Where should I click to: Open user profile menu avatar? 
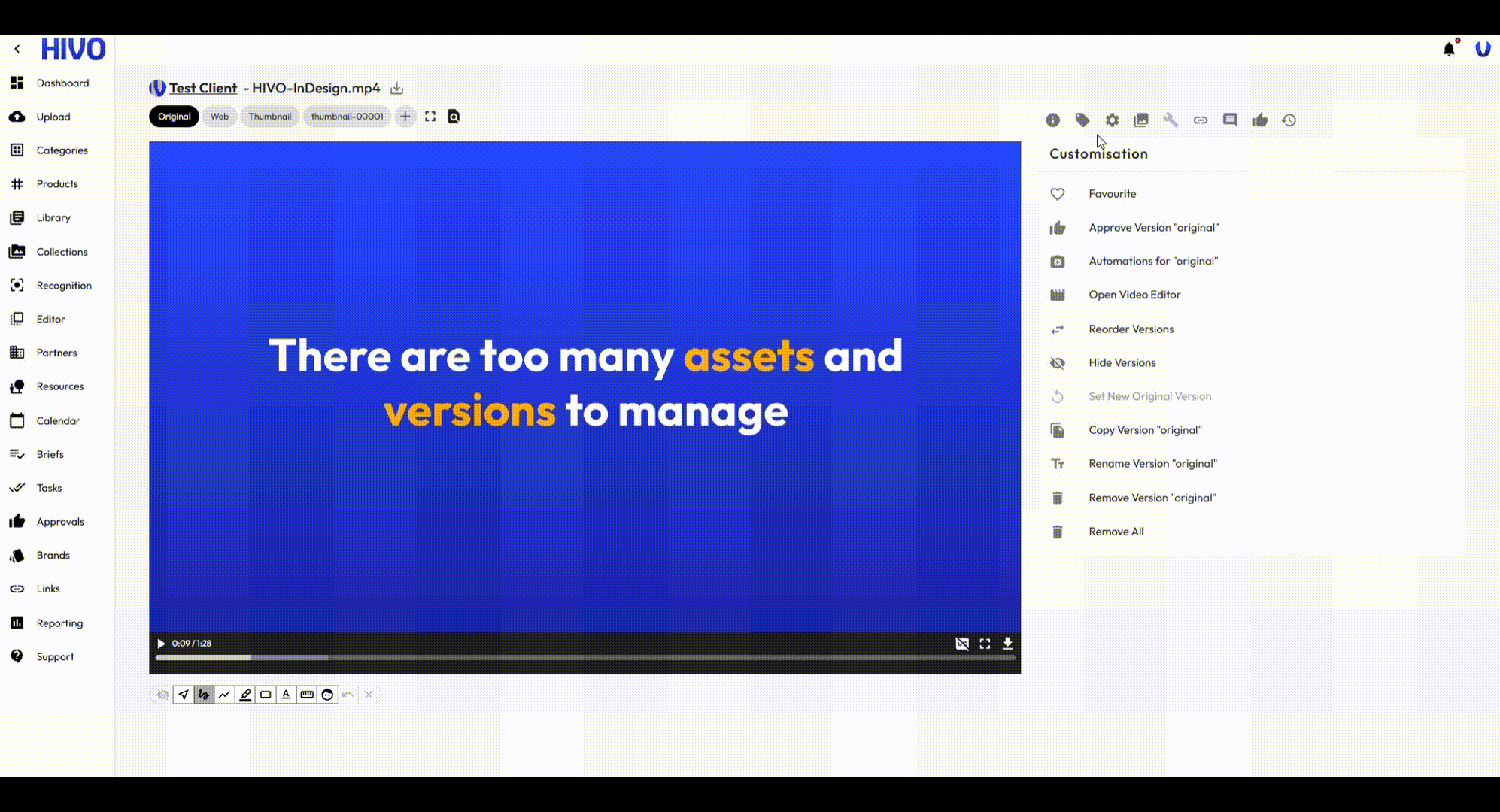1482,49
